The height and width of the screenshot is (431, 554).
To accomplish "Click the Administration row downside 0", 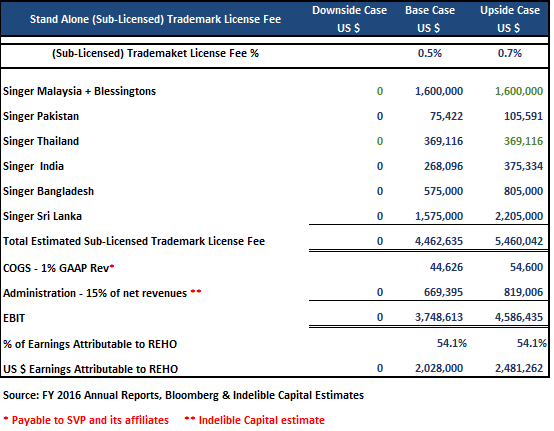I will 380,292.
